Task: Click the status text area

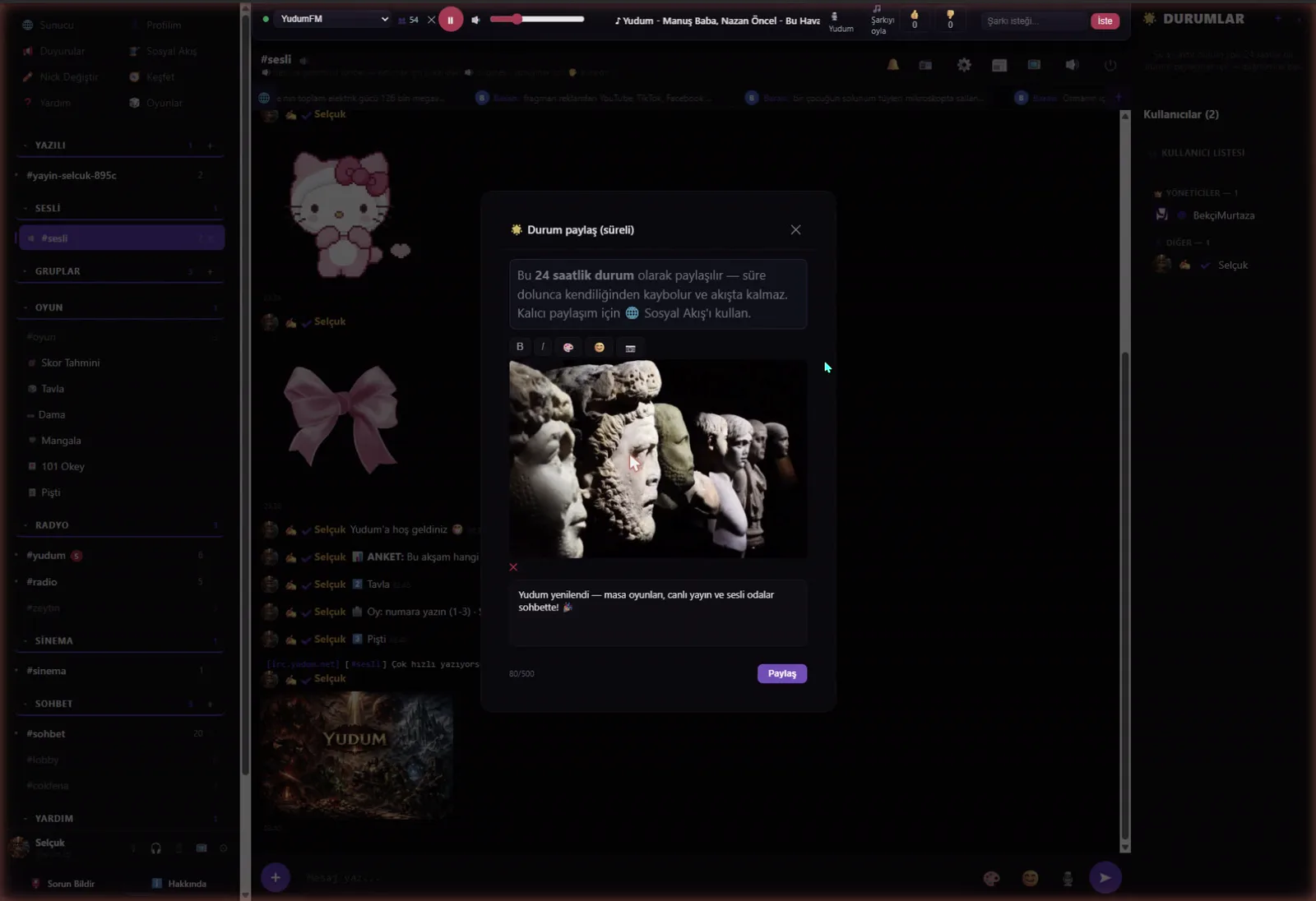Action: pyautogui.click(x=658, y=612)
